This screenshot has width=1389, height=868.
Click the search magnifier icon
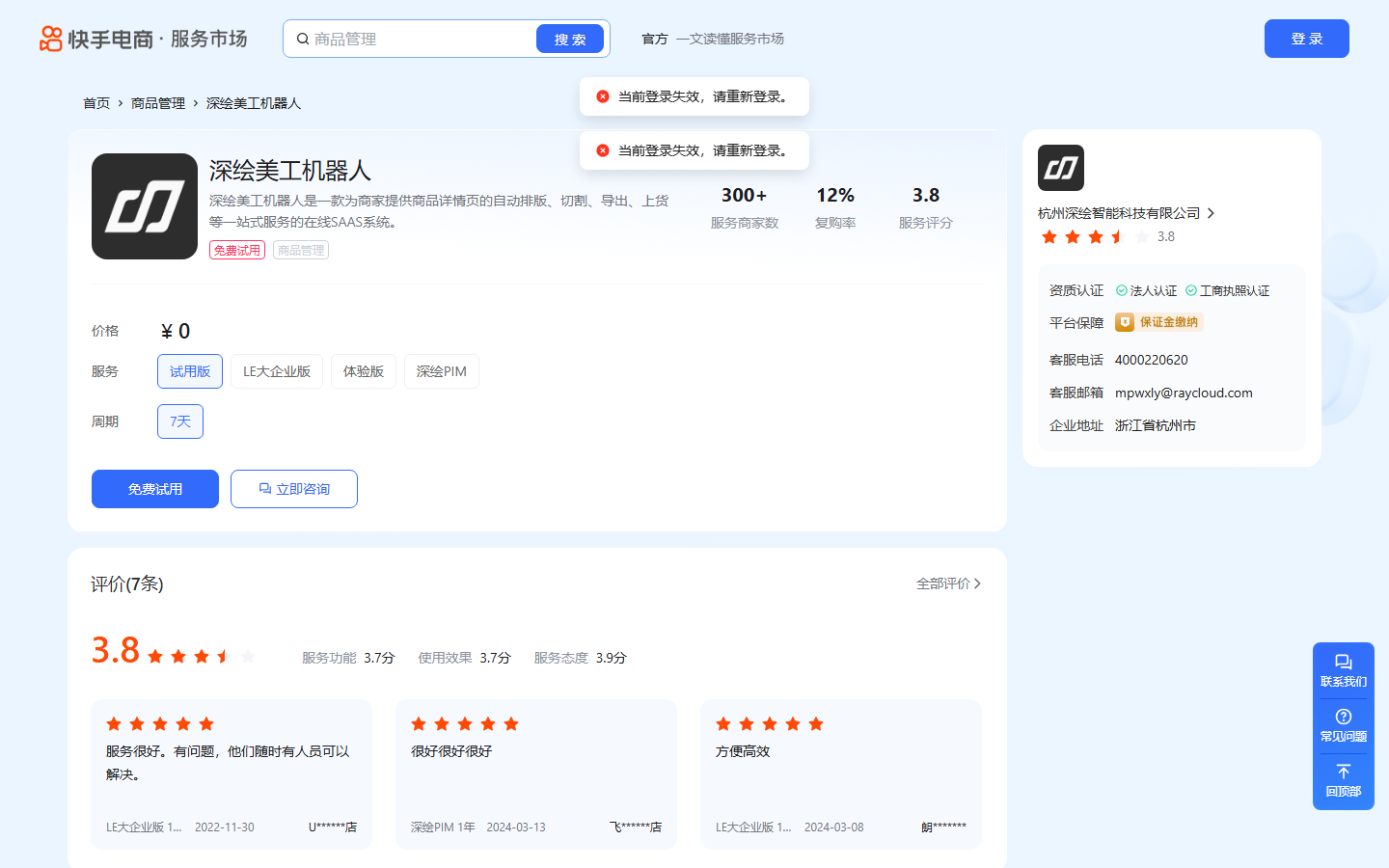[303, 39]
